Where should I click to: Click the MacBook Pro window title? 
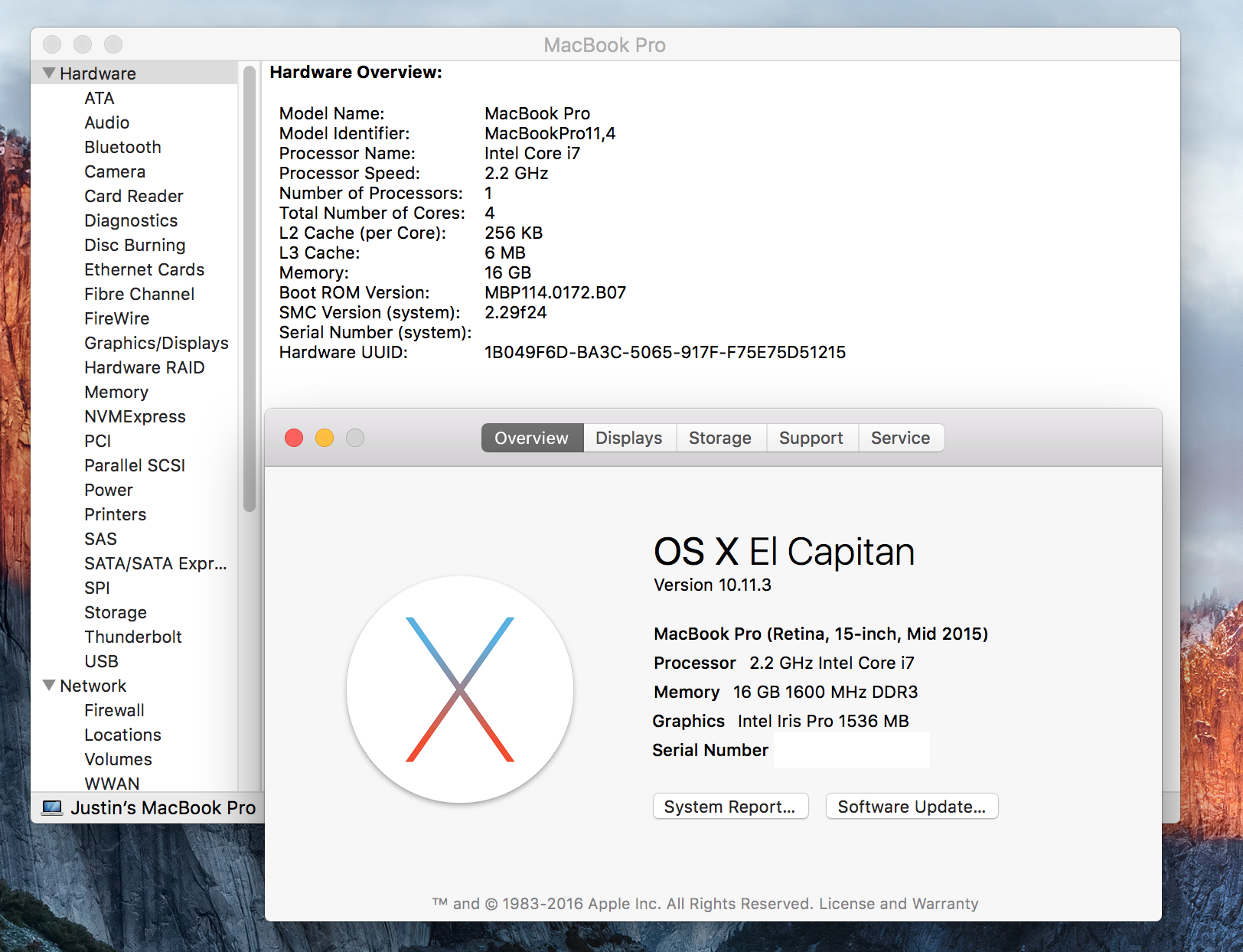605,45
